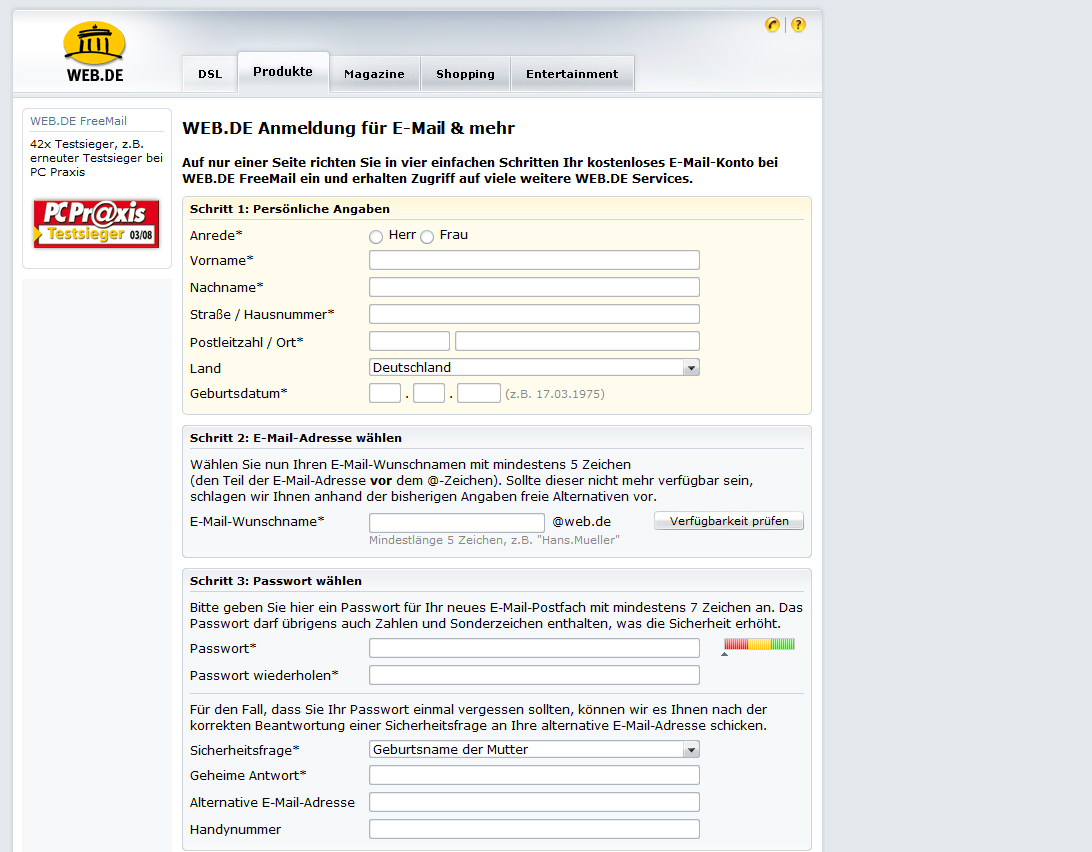1092x852 pixels.
Task: Click the yellow phone contact icon
Action: 772,25
